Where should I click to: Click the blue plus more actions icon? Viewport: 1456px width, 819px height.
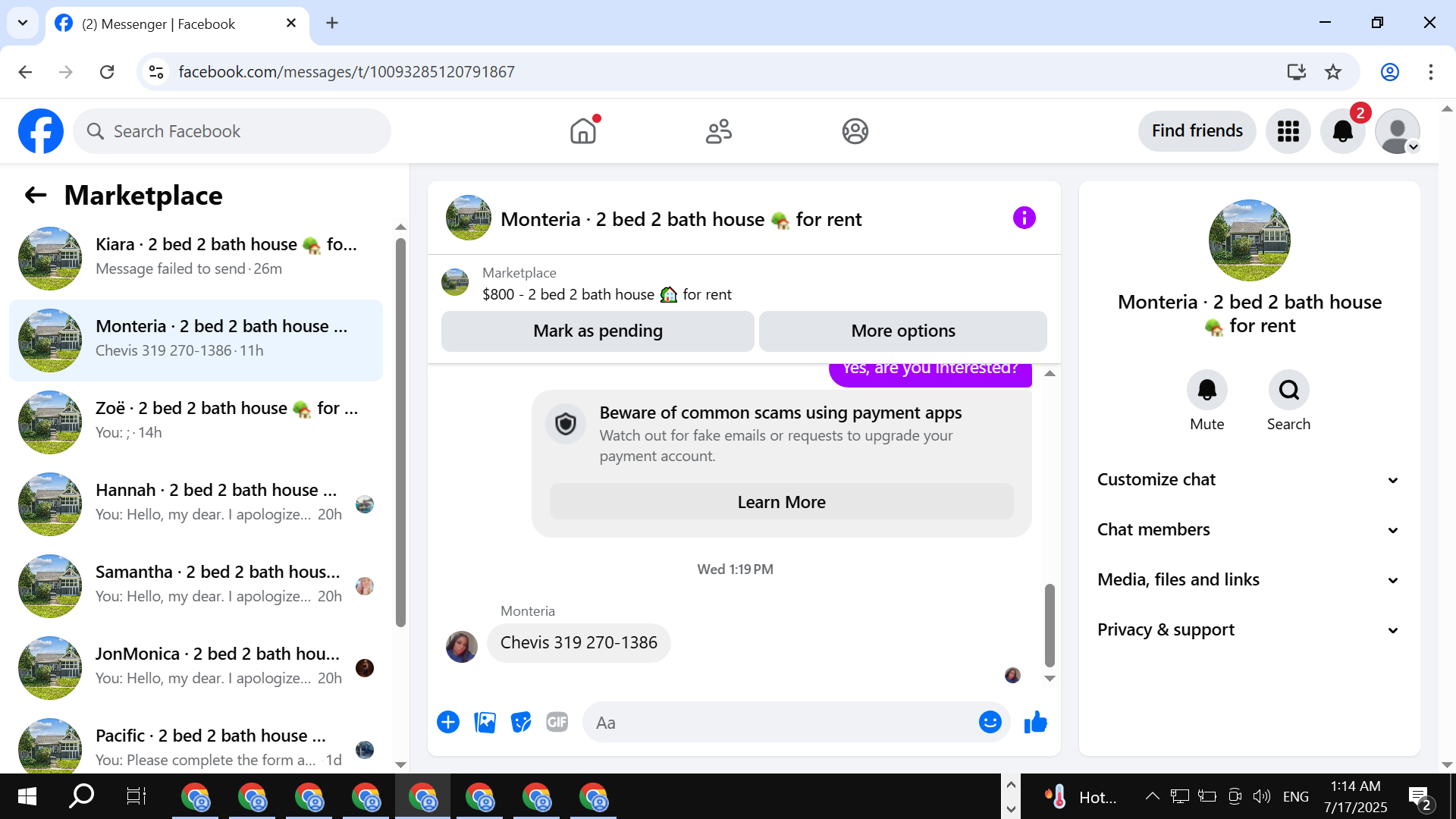pyautogui.click(x=448, y=723)
